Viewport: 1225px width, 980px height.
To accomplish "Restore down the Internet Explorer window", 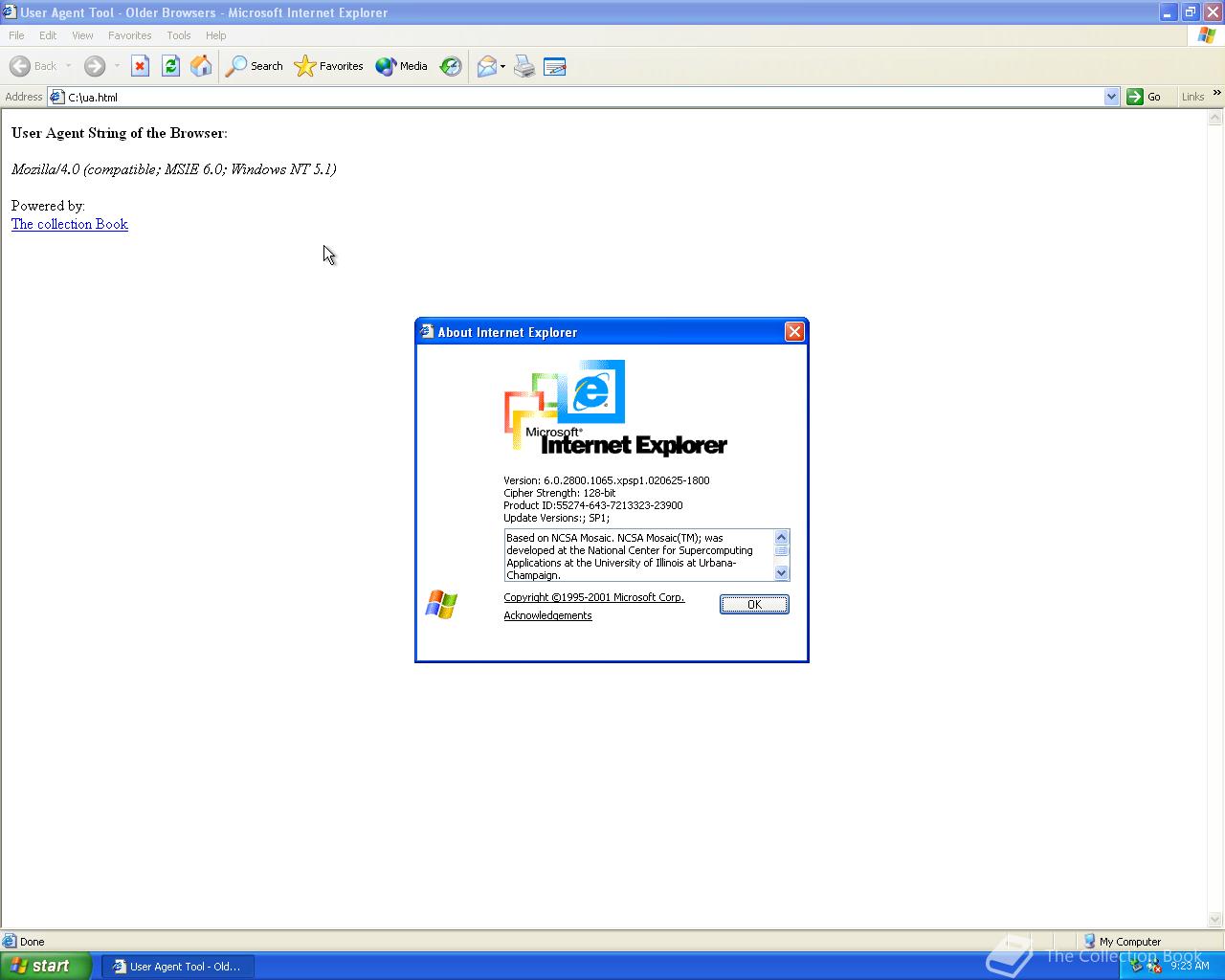I will point(1190,12).
